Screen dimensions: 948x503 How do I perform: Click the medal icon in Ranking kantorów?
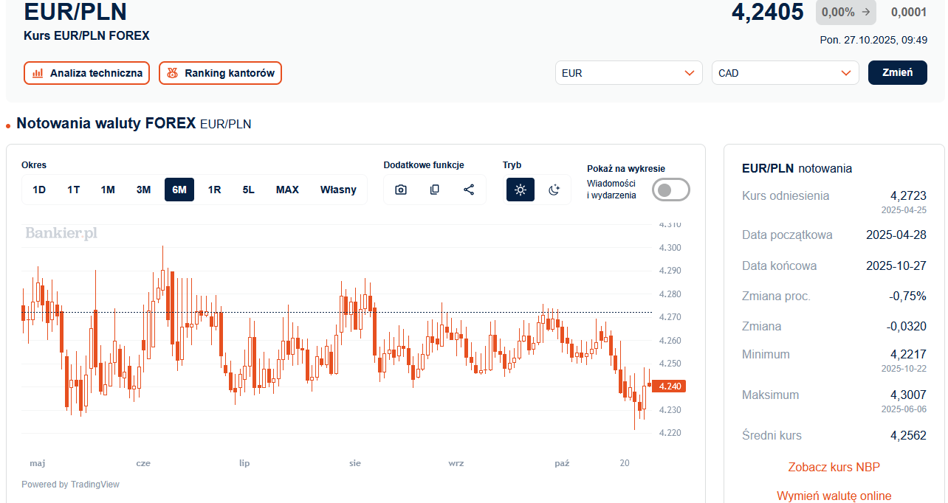(x=172, y=73)
